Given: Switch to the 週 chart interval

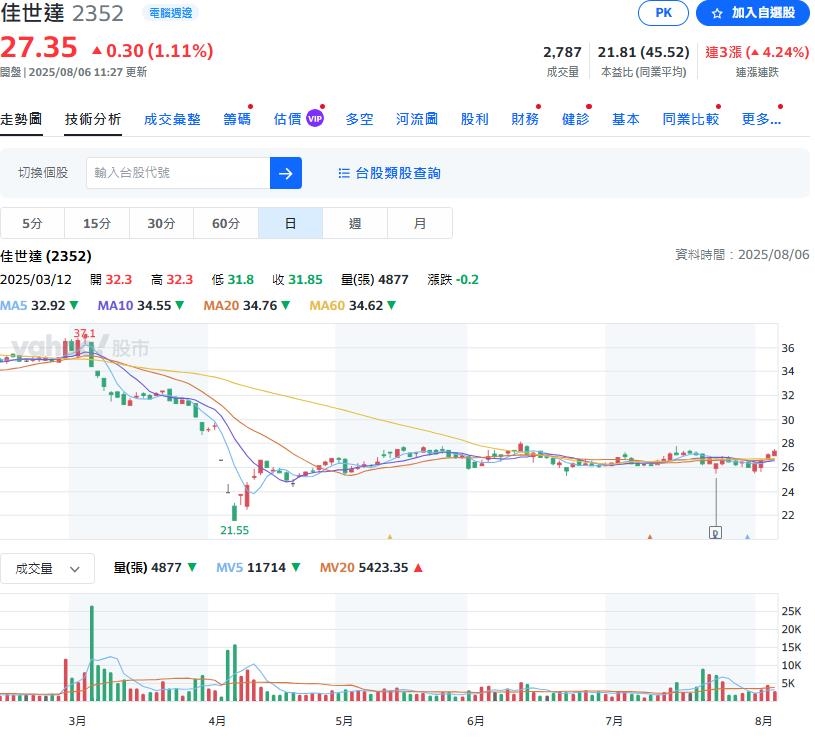Looking at the screenshot, I should pos(355,223).
